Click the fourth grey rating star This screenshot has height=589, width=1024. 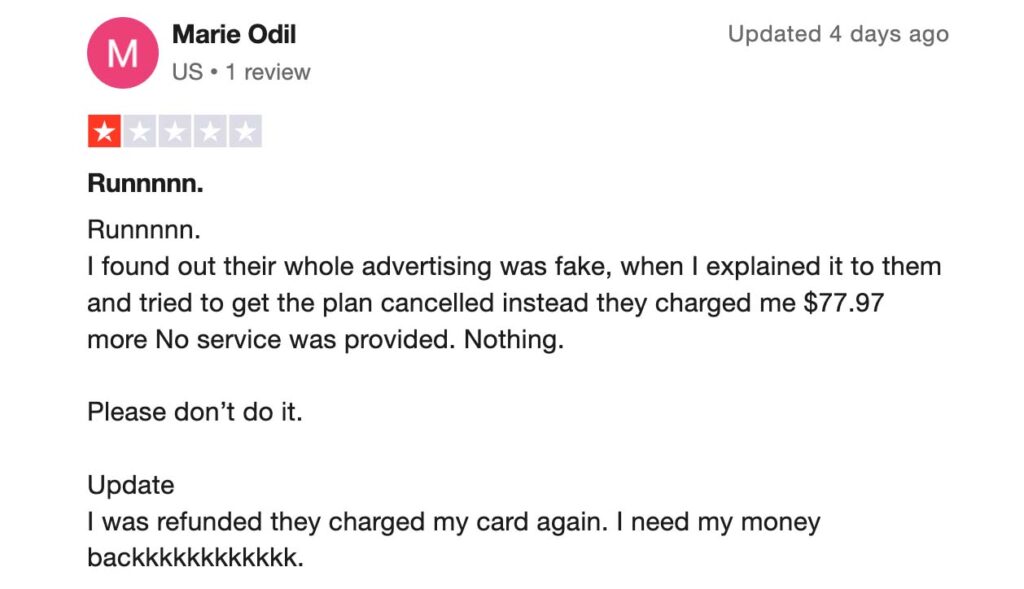coord(210,131)
